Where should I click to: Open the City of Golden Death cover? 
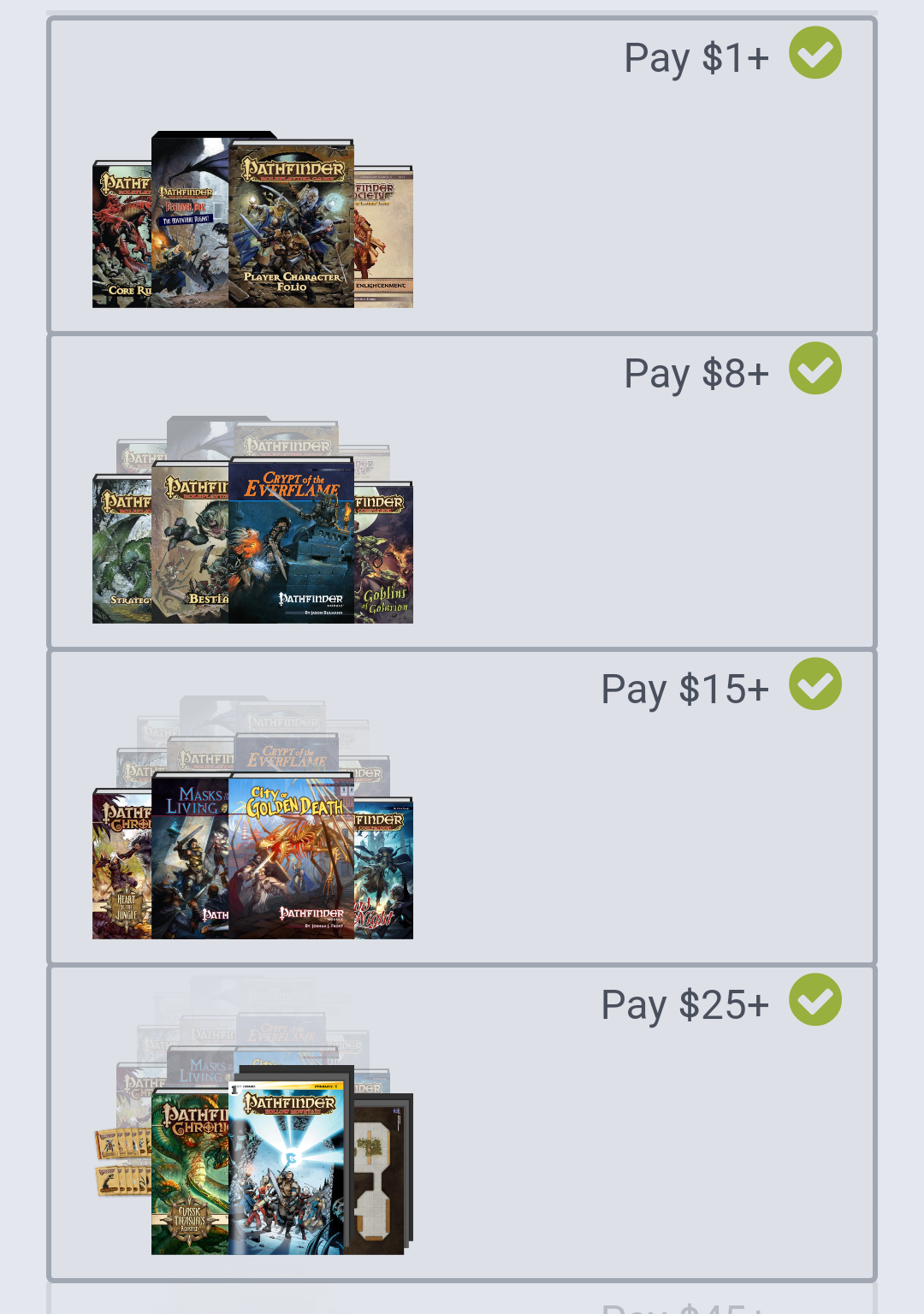(292, 855)
